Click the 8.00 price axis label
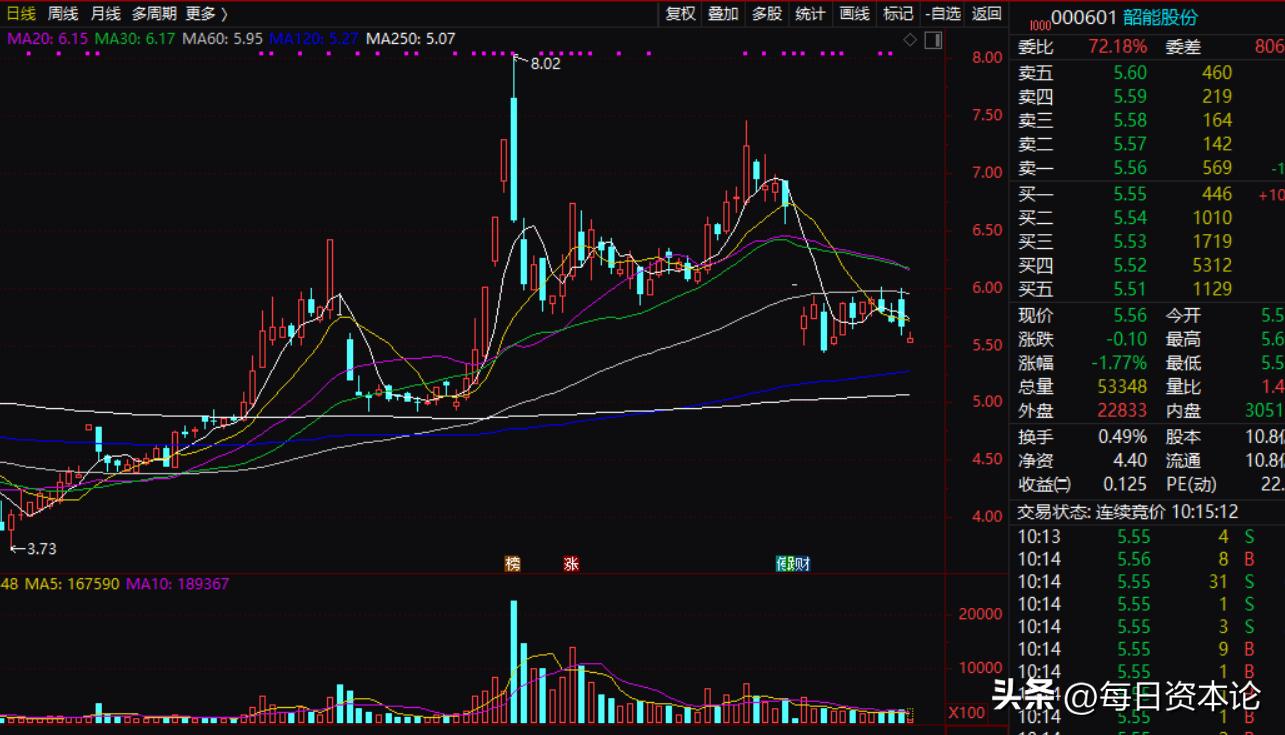The image size is (1285, 735). tap(987, 57)
